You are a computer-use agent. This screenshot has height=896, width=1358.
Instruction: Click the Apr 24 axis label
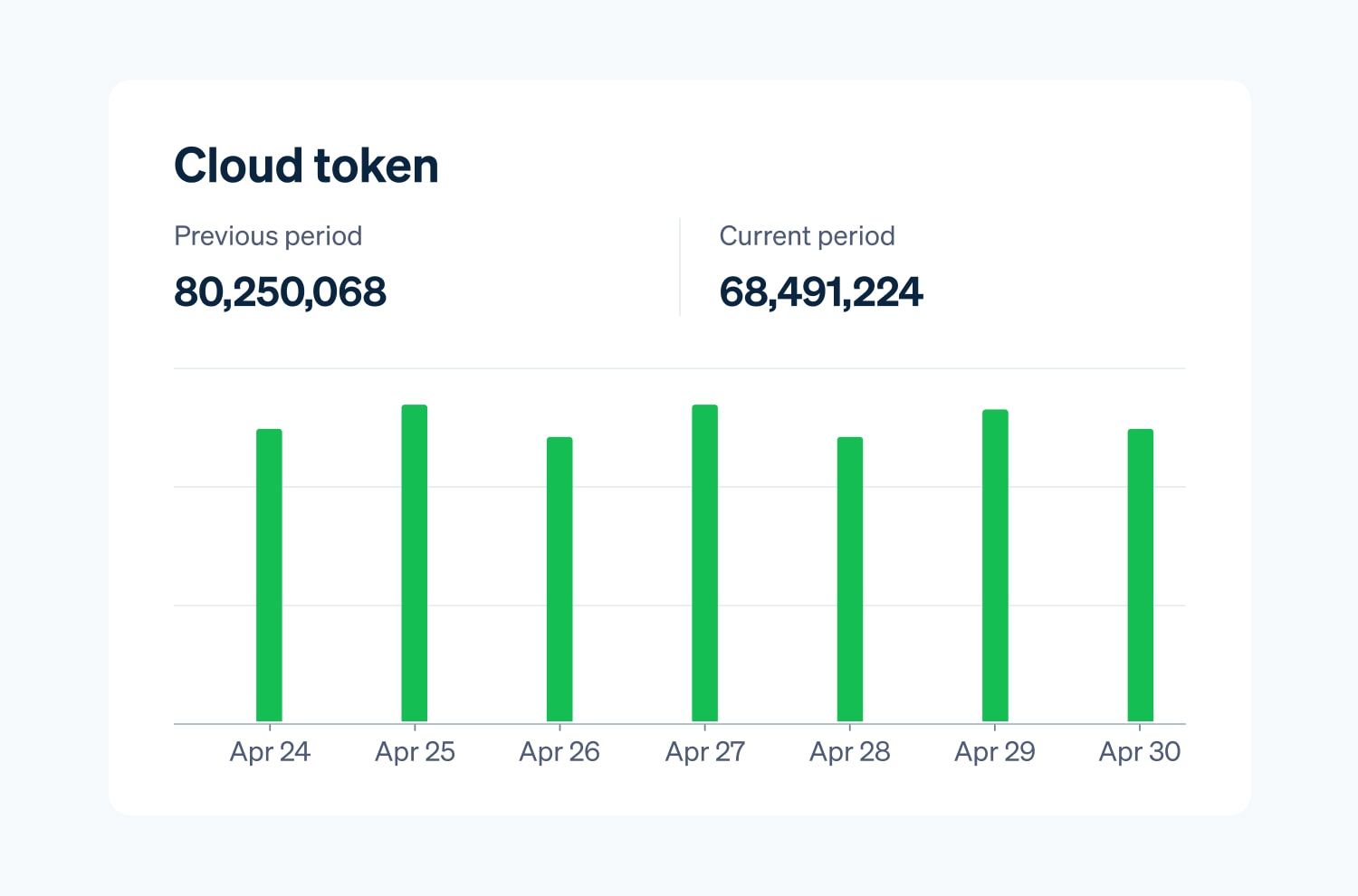pyautogui.click(x=270, y=752)
